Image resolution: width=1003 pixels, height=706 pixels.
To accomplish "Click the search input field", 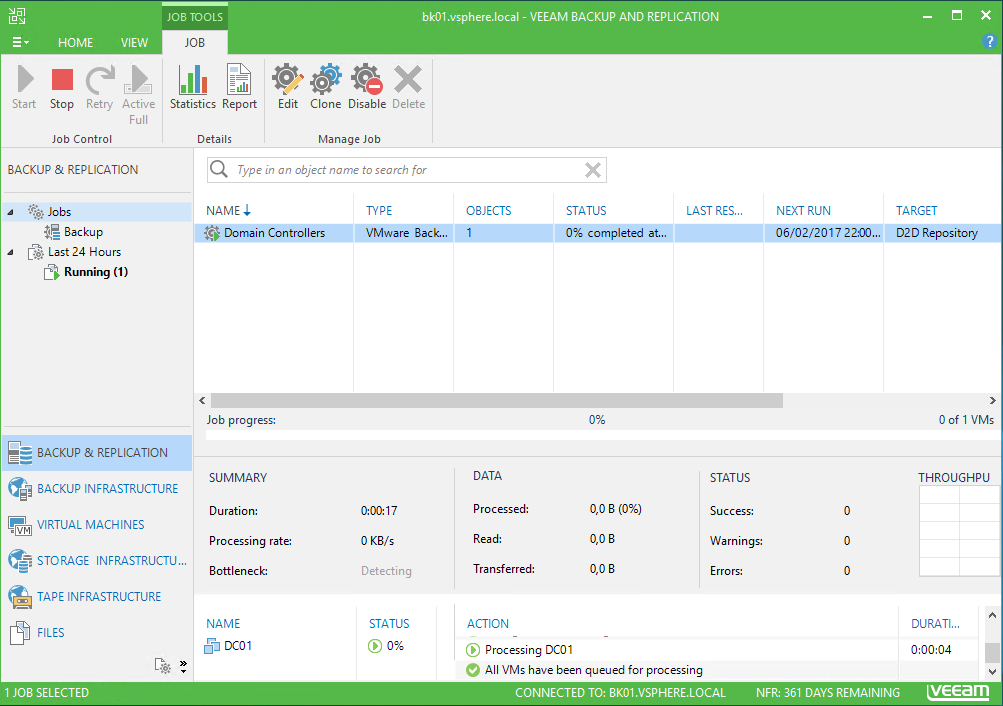I will [x=407, y=170].
